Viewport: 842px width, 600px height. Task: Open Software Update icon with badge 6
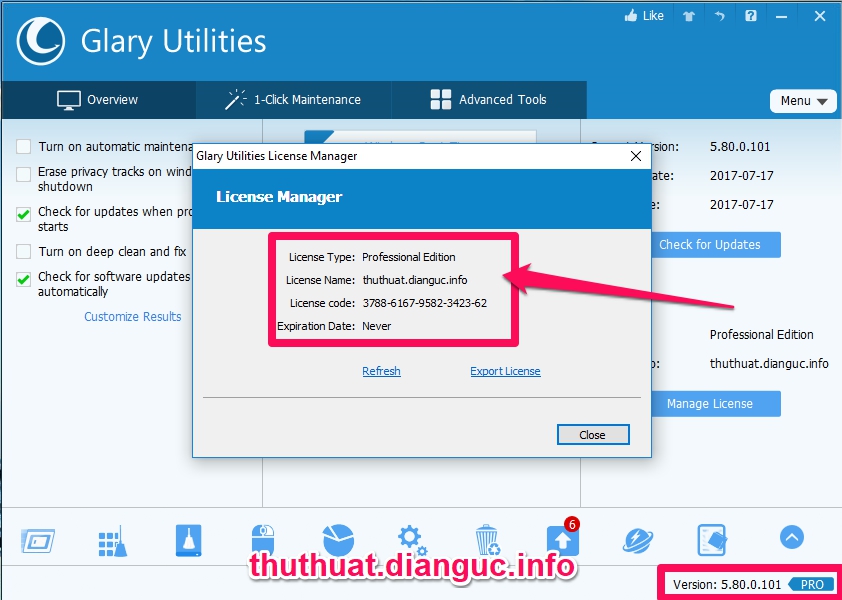[563, 538]
